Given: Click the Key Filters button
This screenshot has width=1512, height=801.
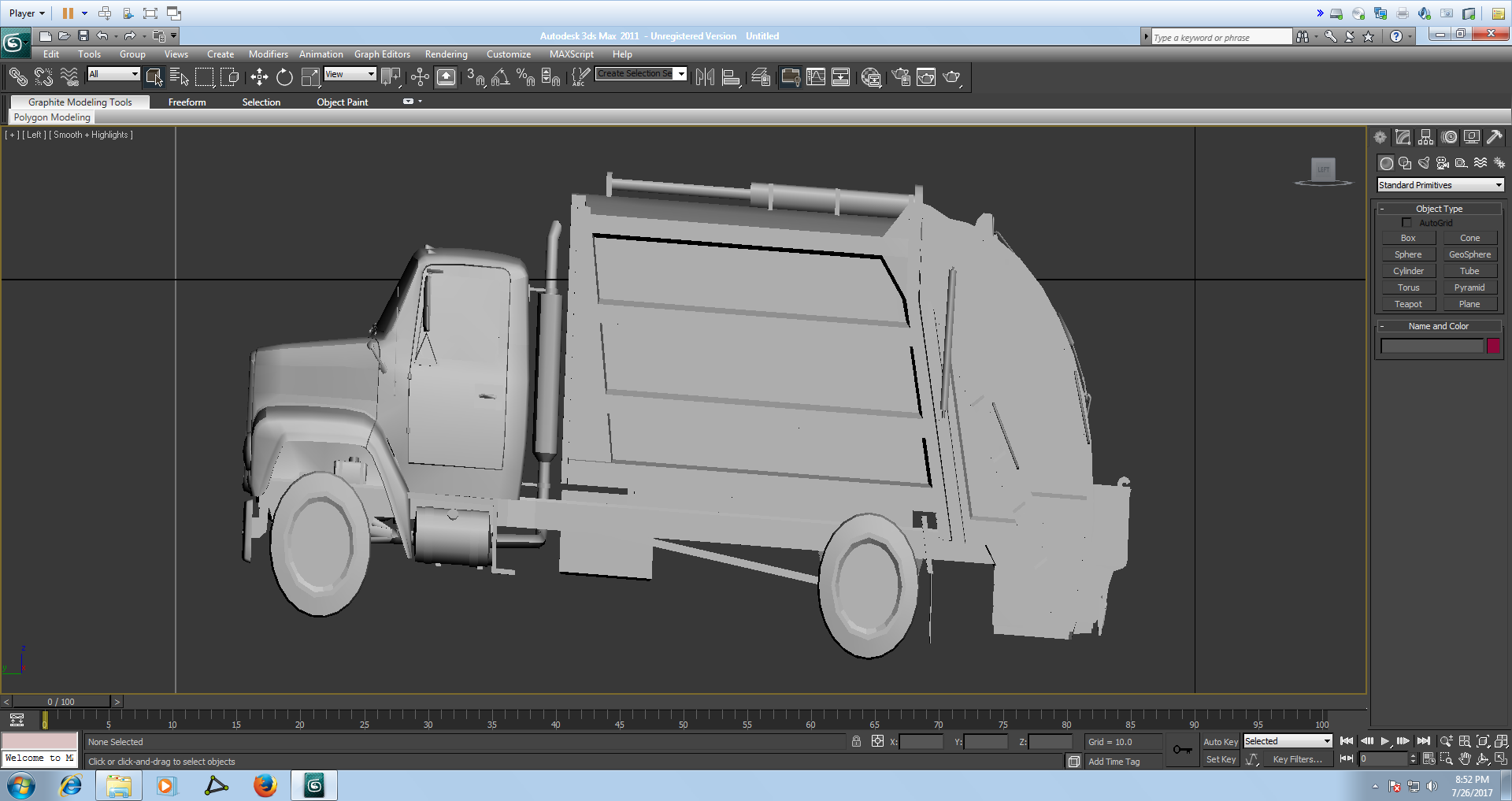Looking at the screenshot, I should [1297, 759].
